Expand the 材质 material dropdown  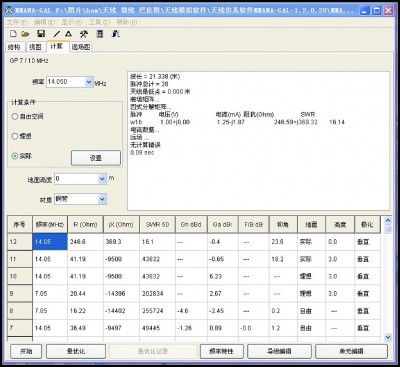pos(102,199)
